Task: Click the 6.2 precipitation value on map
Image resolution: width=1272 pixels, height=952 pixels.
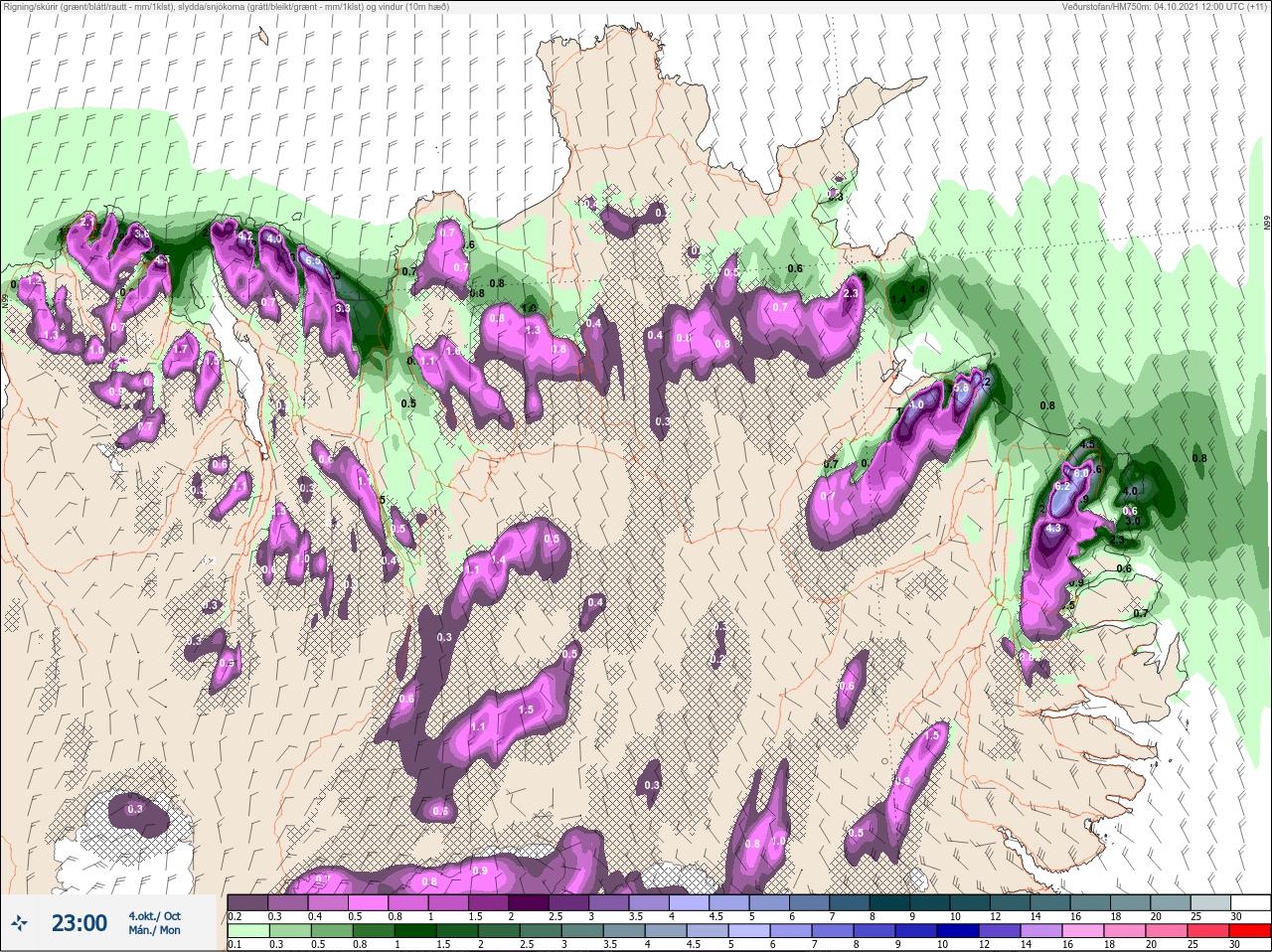Action: [x=1062, y=487]
